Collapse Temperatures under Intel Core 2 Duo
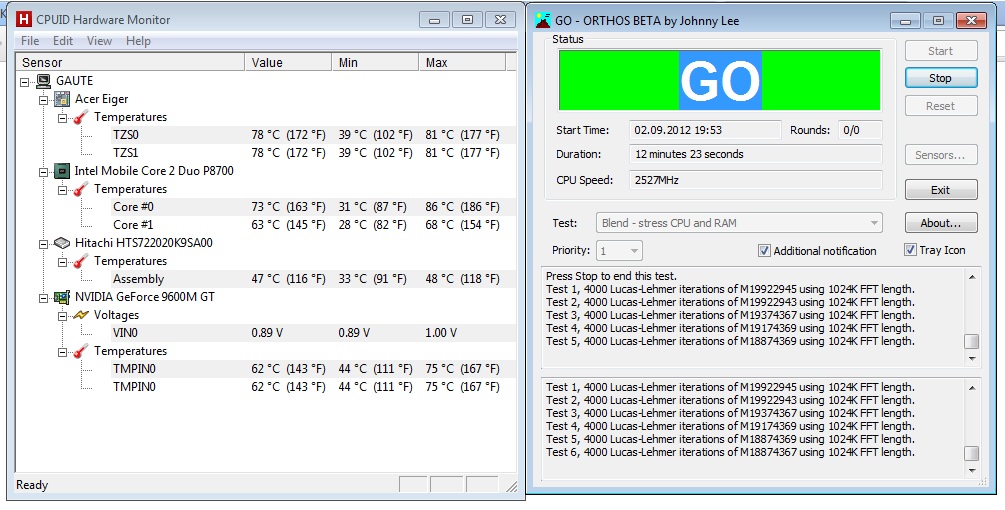 click(x=63, y=189)
